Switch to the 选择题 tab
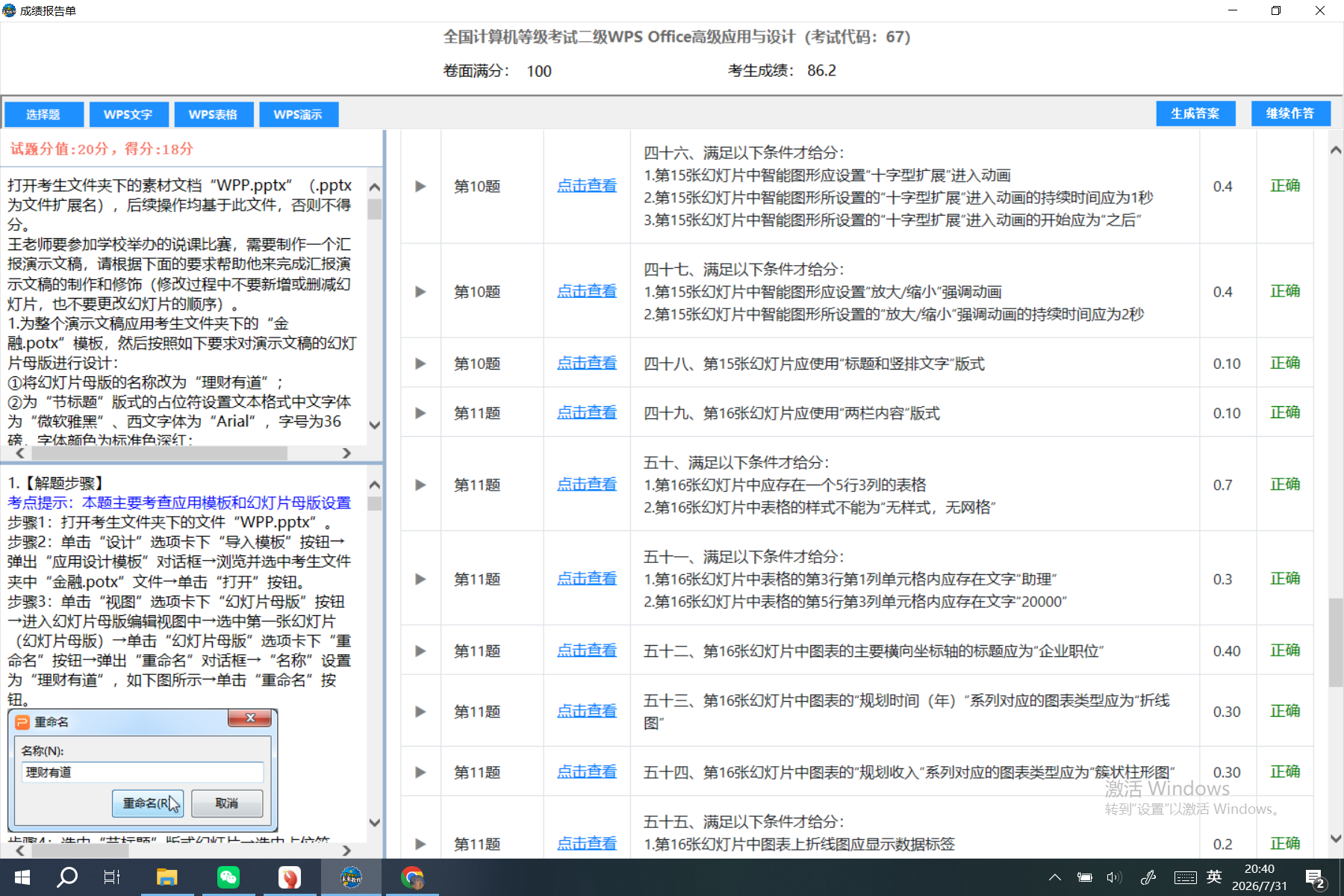 click(x=43, y=114)
